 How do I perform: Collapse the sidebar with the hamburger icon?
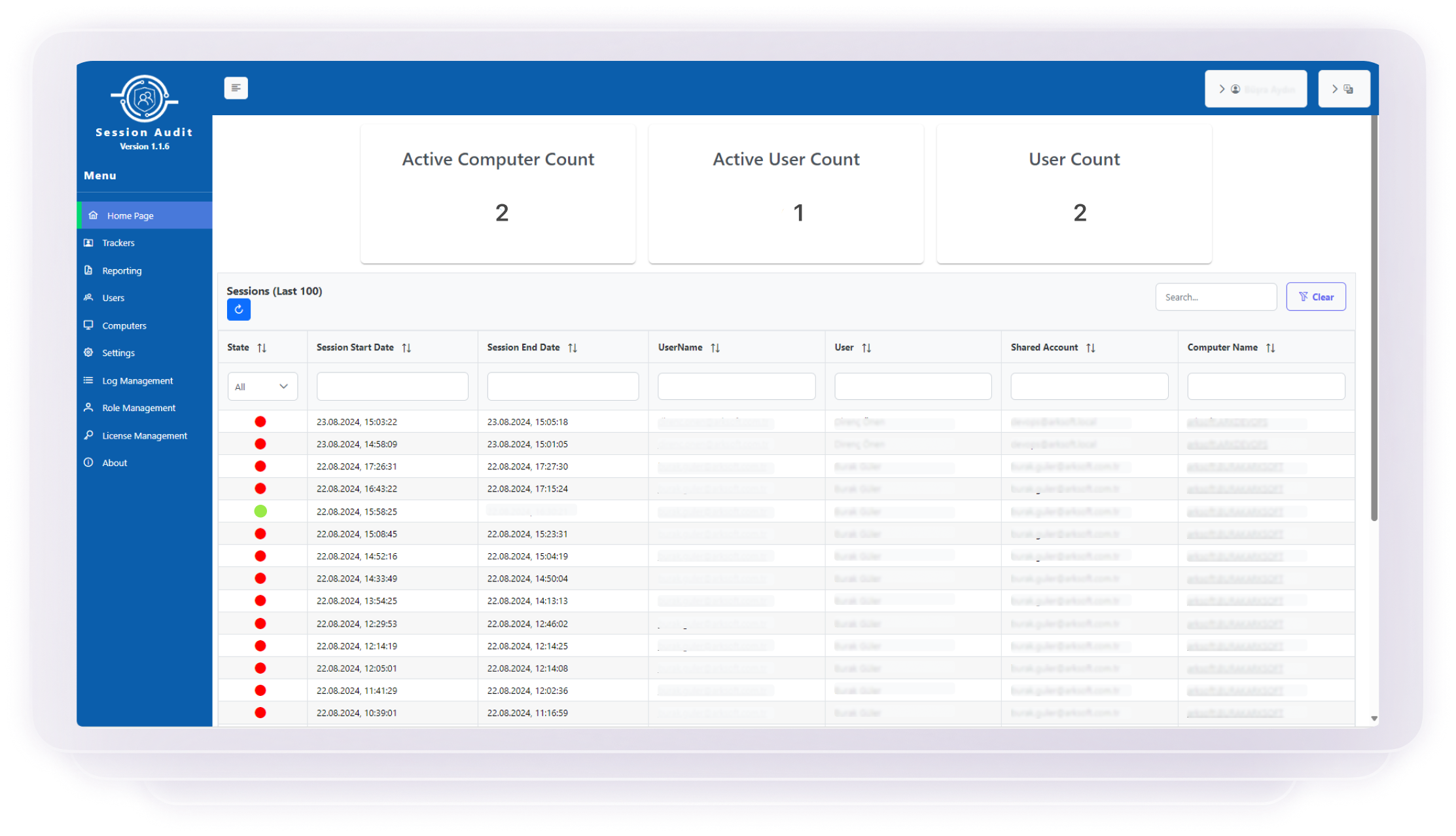[x=236, y=87]
